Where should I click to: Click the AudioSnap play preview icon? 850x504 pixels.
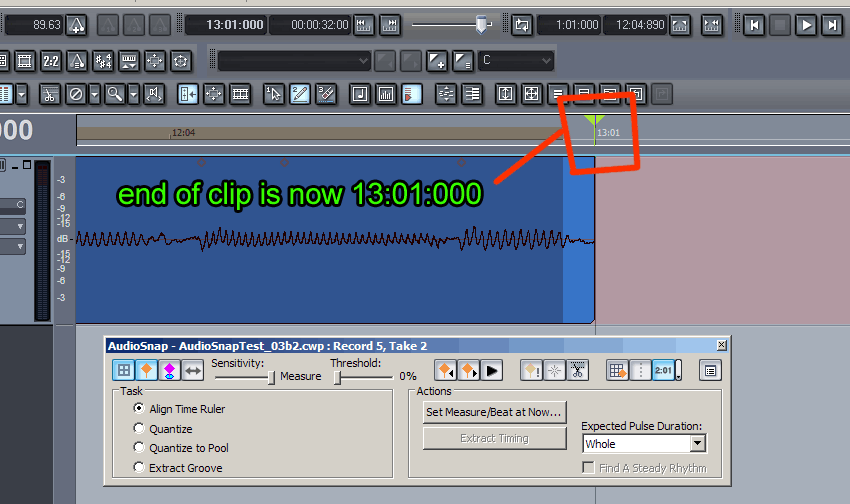tap(491, 371)
